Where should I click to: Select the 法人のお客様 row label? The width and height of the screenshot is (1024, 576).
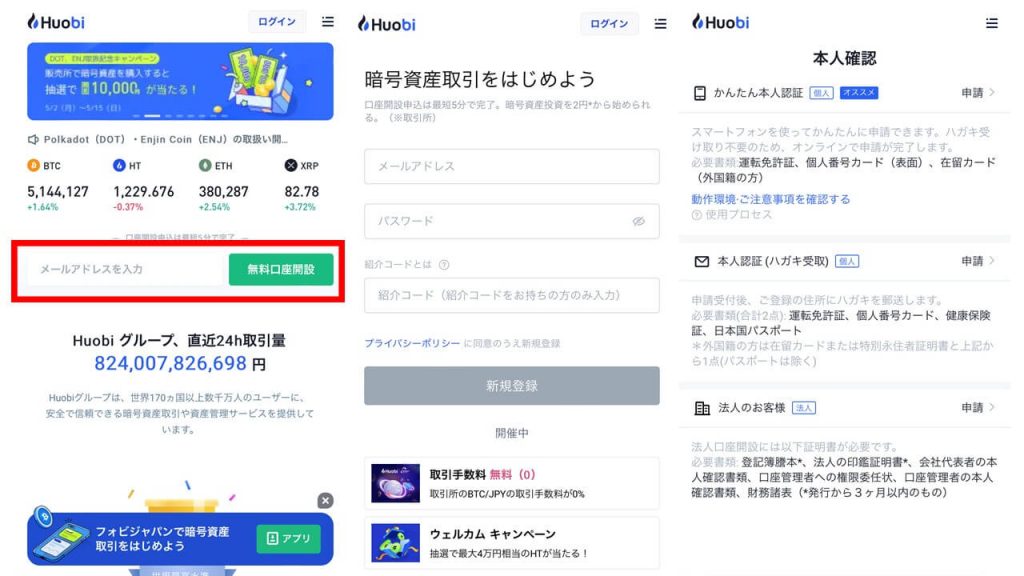click(x=752, y=408)
